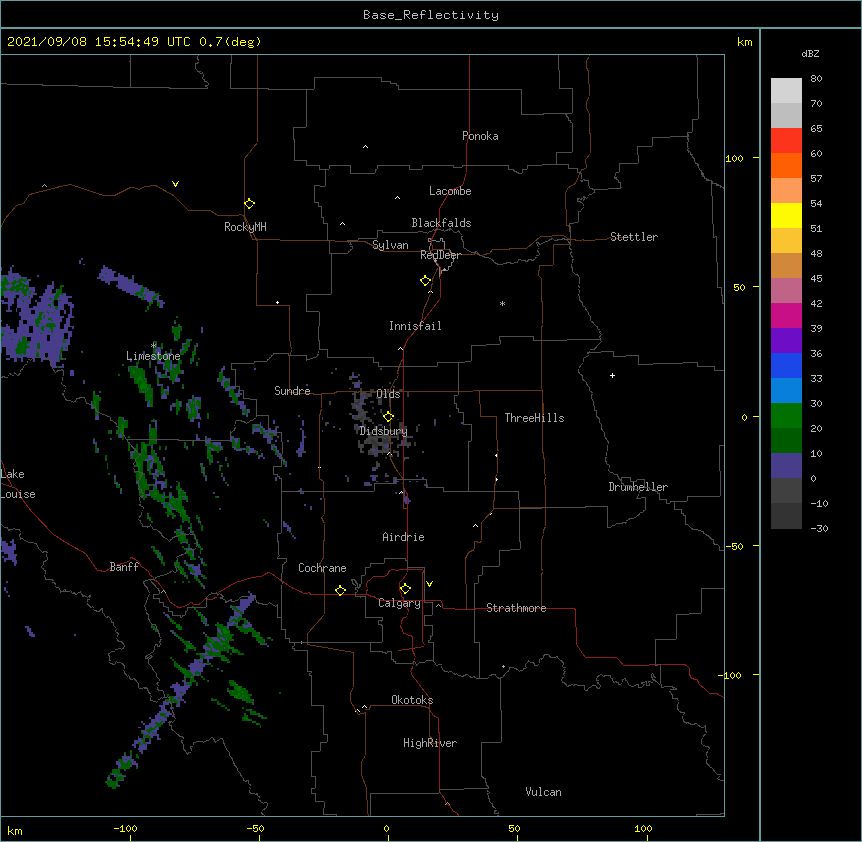Click the RockyMH label
This screenshot has height=842, width=862.
pyautogui.click(x=245, y=227)
